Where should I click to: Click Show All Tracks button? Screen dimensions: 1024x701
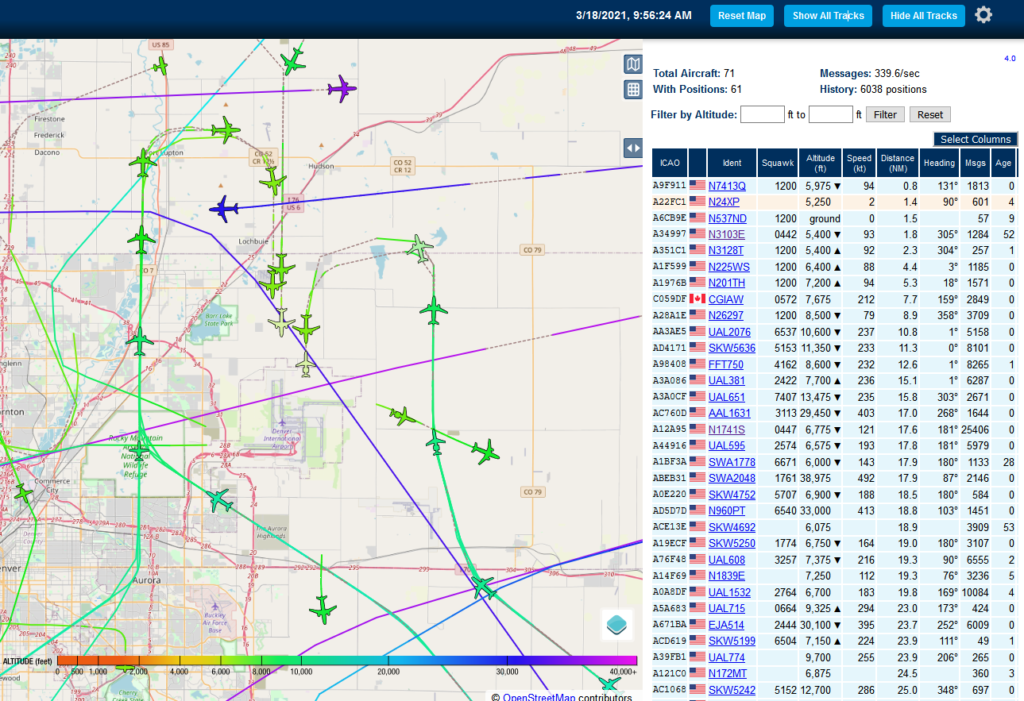click(x=827, y=16)
